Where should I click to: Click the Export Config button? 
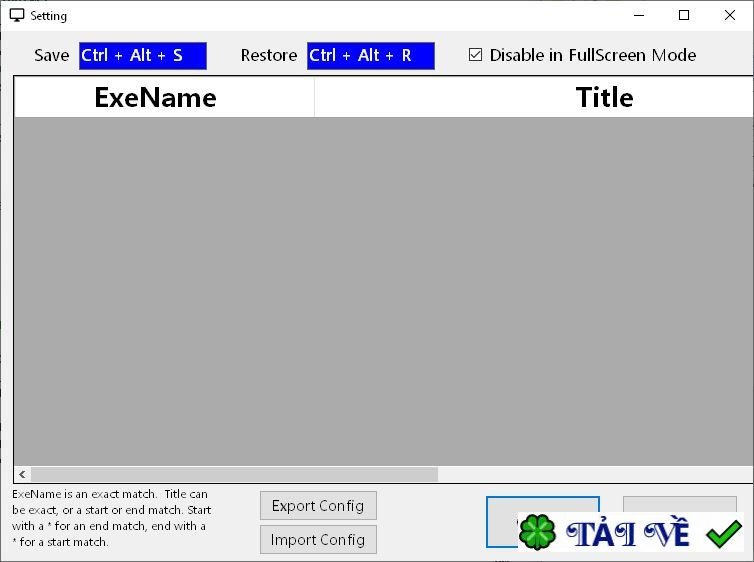pyautogui.click(x=318, y=506)
